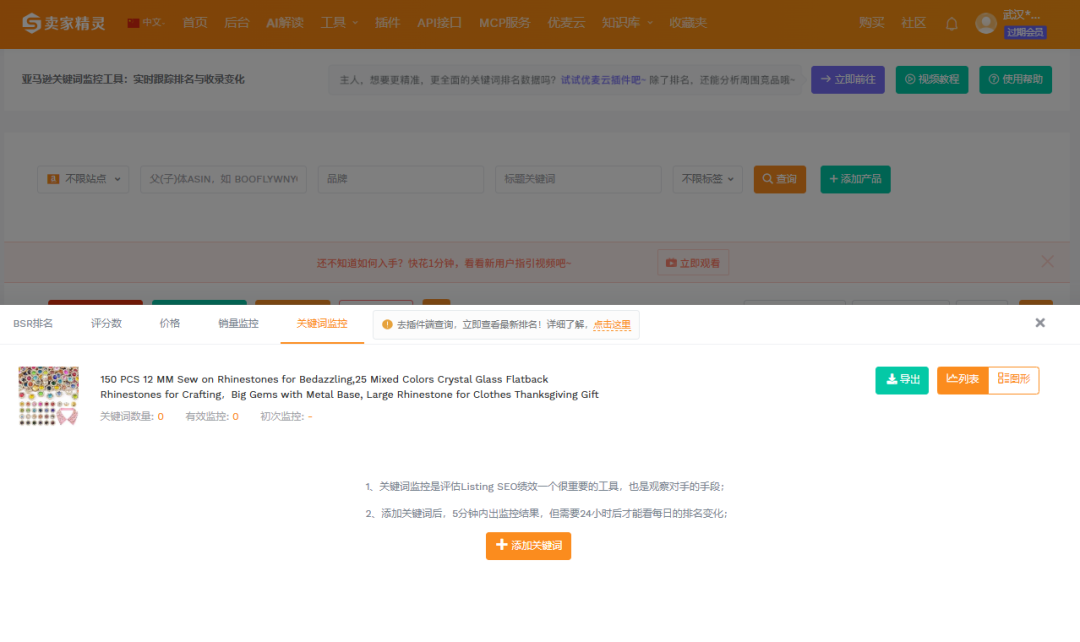Screen dimensions: 1080x642
Task: Focus the 品牌 input field
Action: click(x=401, y=179)
